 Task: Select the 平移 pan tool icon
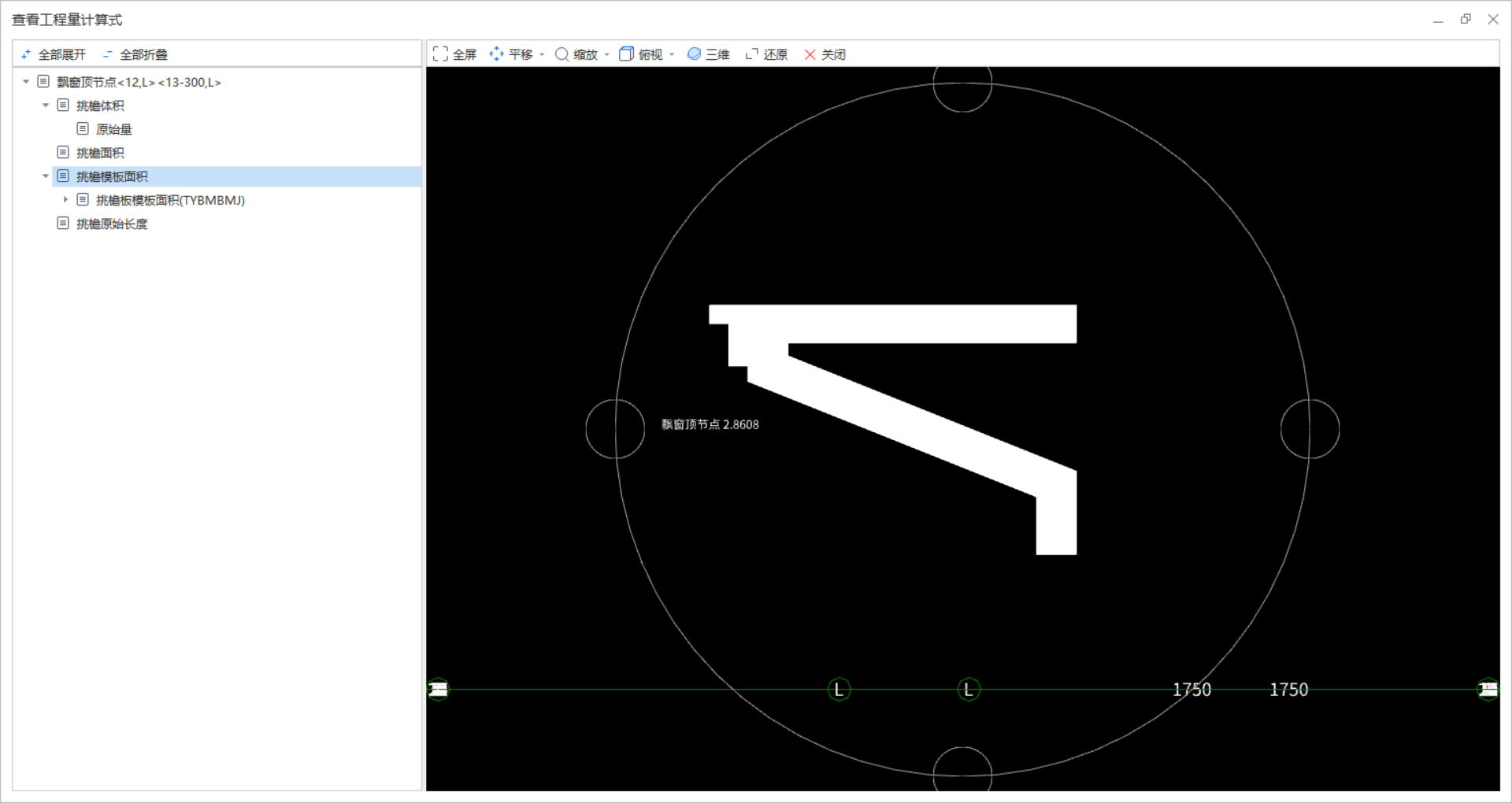click(x=496, y=54)
